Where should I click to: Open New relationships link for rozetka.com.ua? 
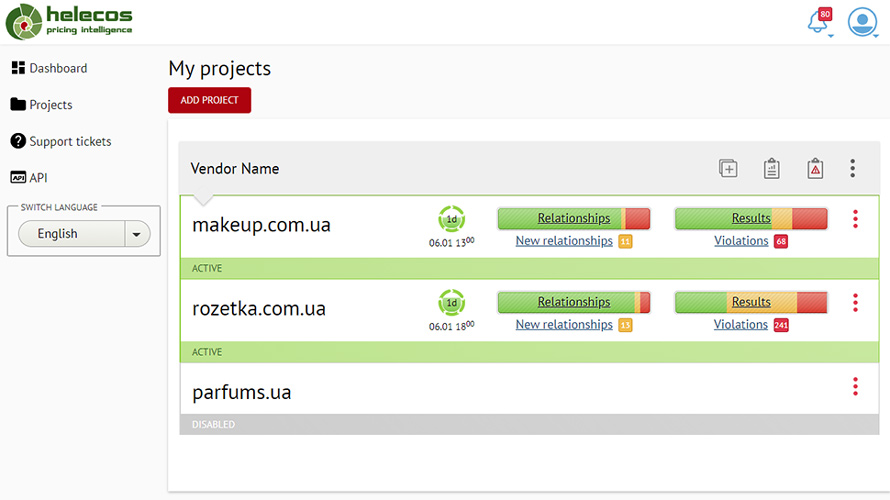(564, 325)
